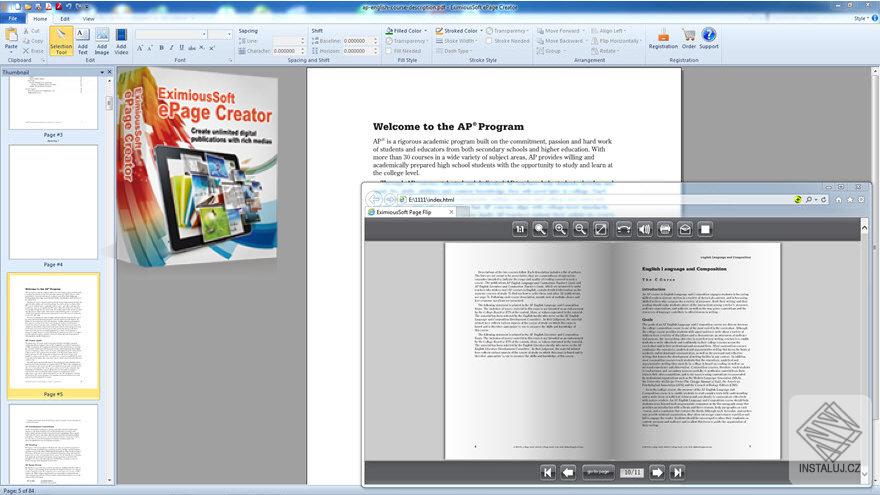Choose the Add Video tool

click(x=121, y=41)
